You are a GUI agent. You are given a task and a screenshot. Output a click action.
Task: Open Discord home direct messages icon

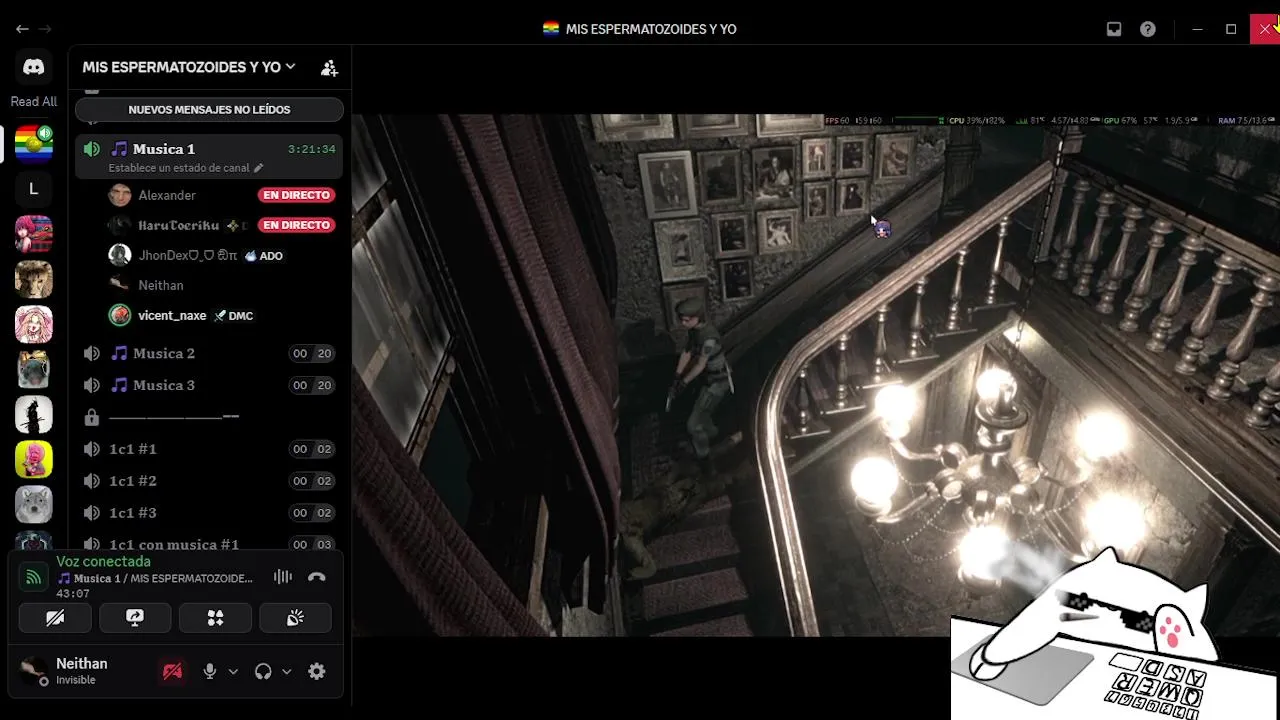coord(33,67)
